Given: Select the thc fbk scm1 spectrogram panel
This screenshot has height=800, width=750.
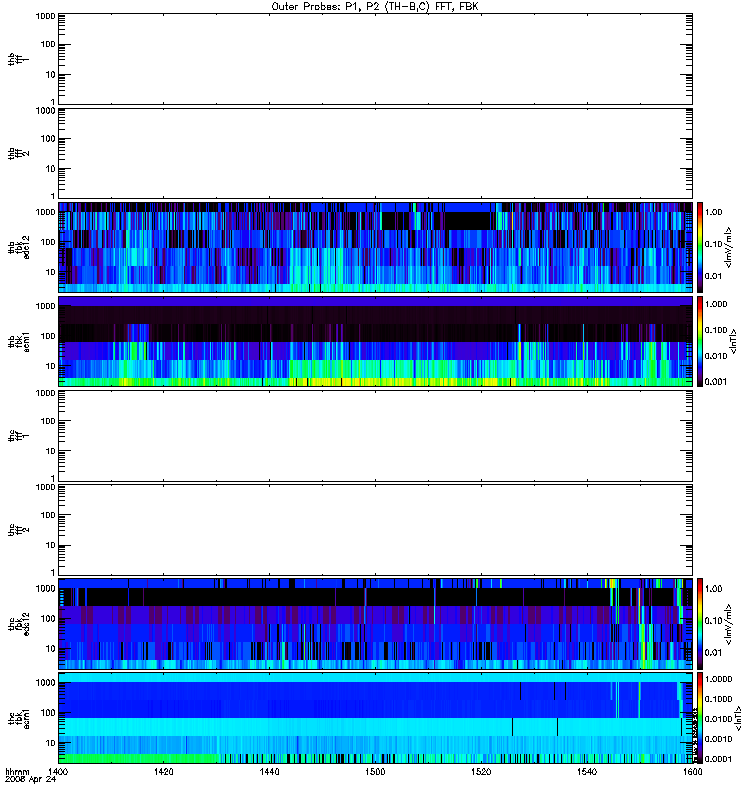Looking at the screenshot, I should 376,718.
